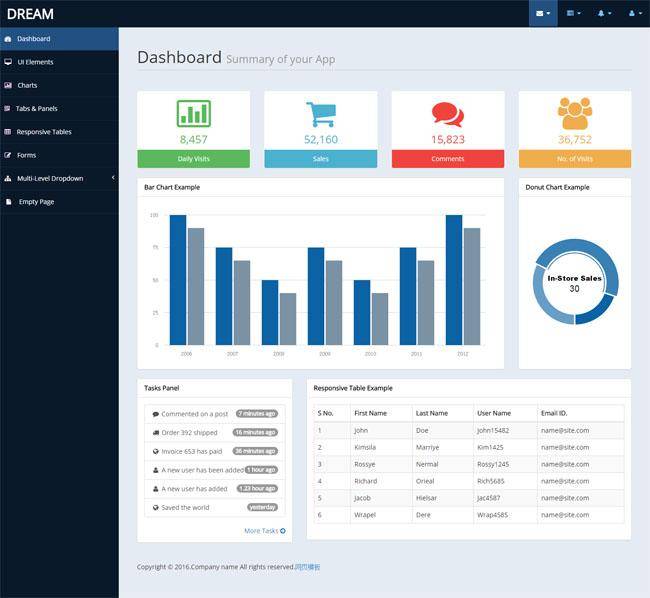This screenshot has height=598, width=650.
Task: Click the In-Store Sales donut chart
Action: (574, 282)
